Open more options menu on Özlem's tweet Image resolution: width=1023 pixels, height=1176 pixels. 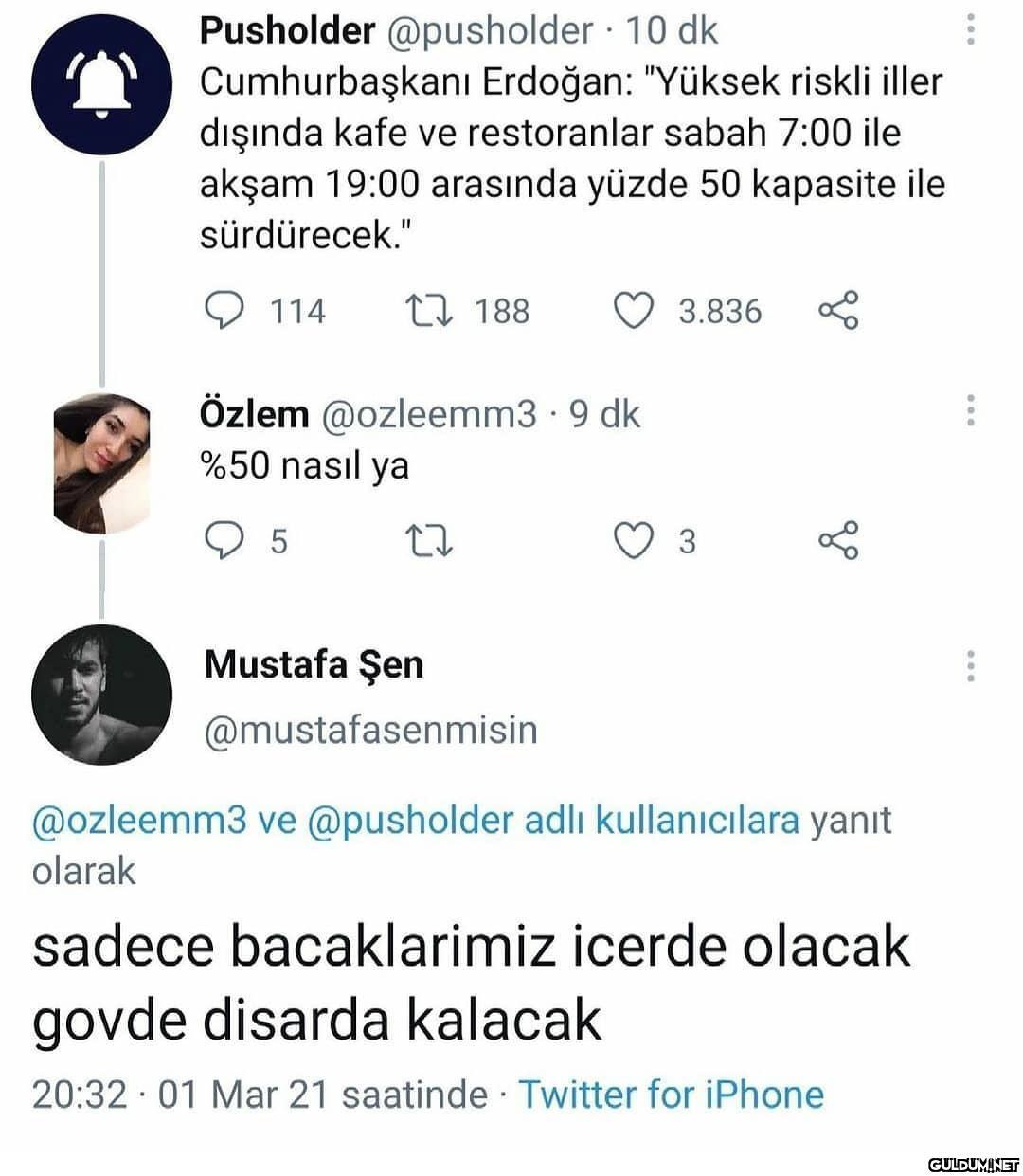[x=970, y=410]
